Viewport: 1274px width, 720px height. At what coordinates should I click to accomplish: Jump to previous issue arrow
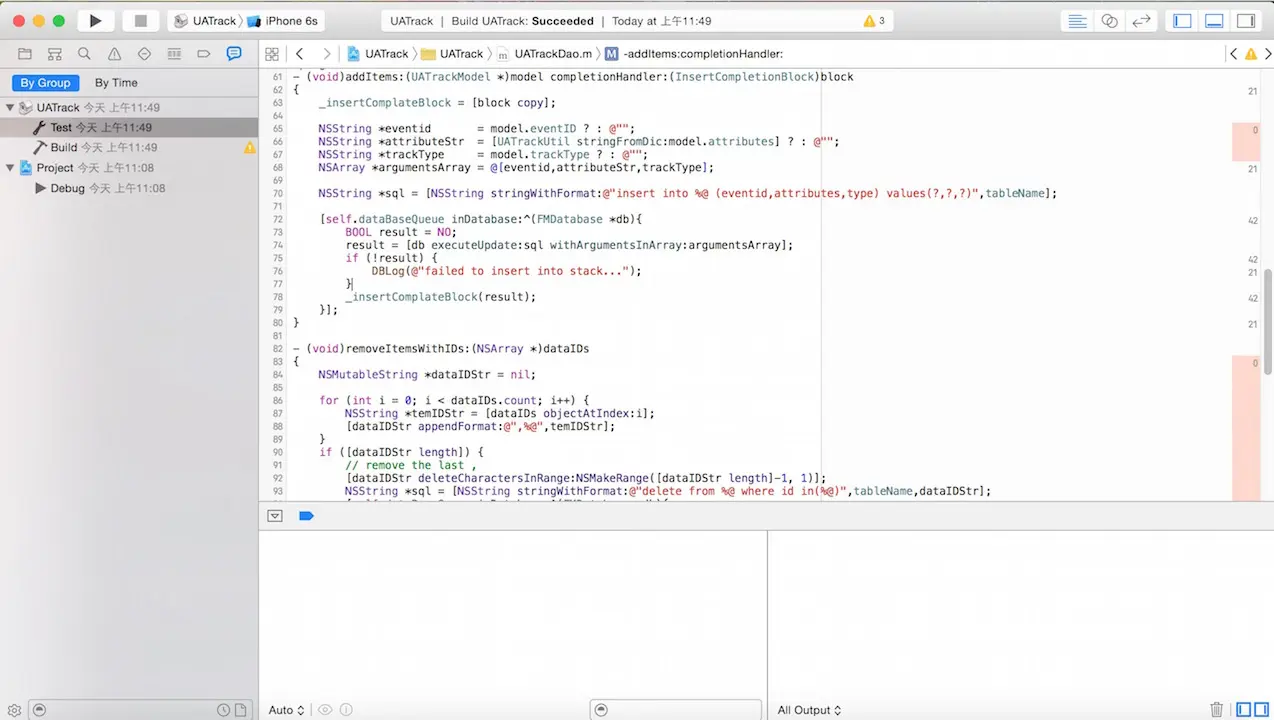(x=1234, y=54)
